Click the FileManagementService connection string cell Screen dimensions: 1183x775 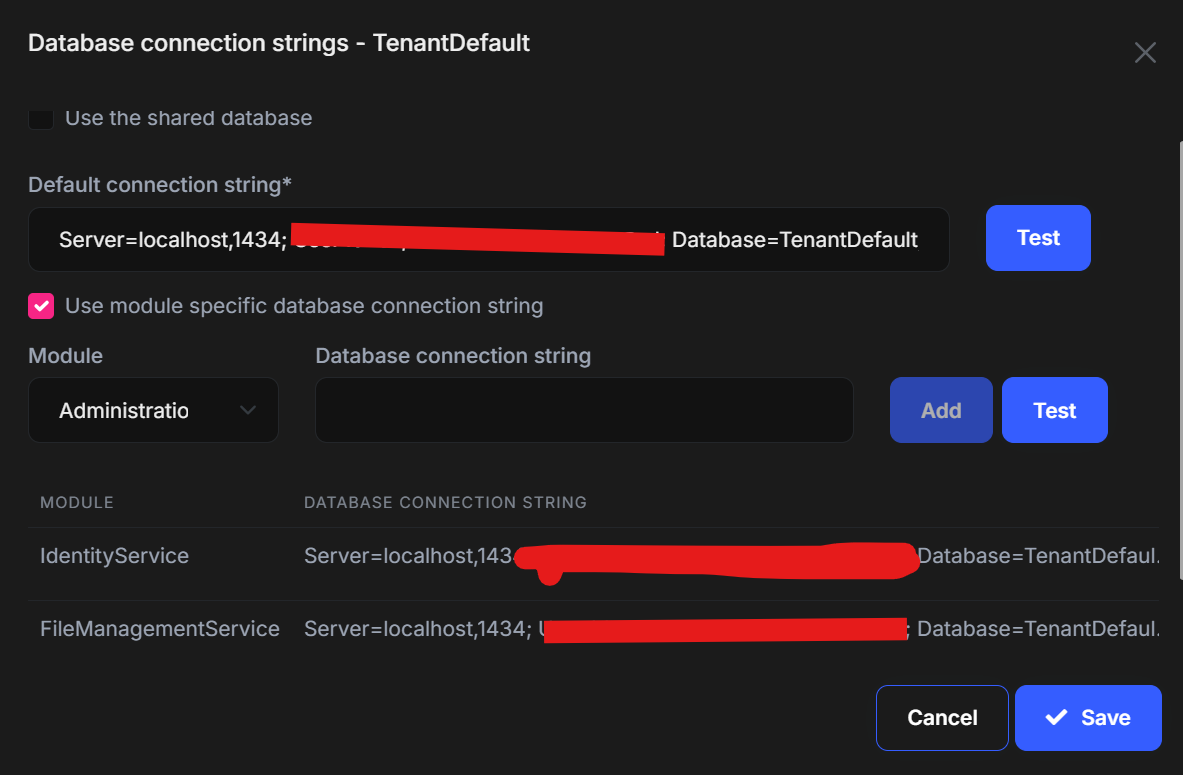[x=730, y=629]
